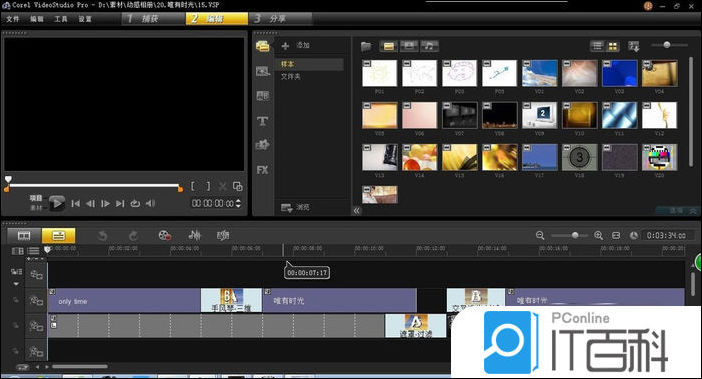Collapse the library navigation panel with double-chevron

[x=357, y=211]
